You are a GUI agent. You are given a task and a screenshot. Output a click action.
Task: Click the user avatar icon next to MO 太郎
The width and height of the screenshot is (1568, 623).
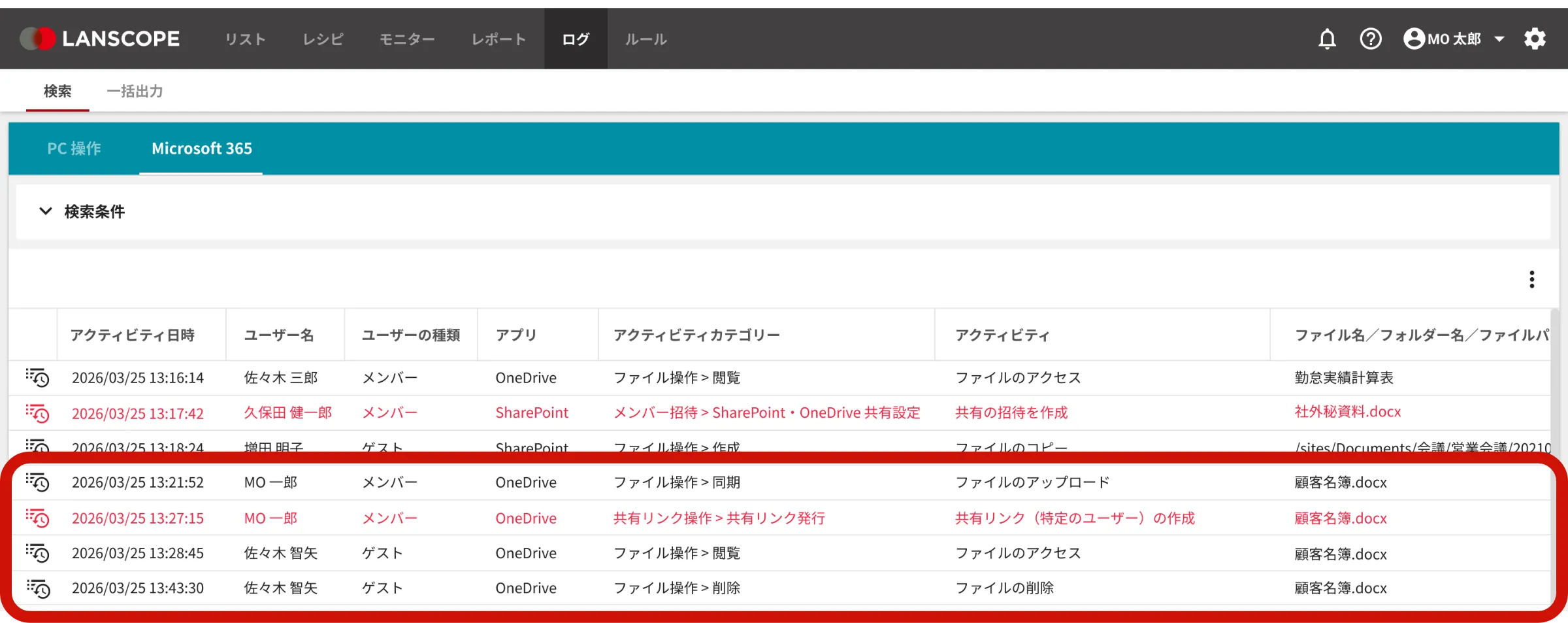(1413, 39)
